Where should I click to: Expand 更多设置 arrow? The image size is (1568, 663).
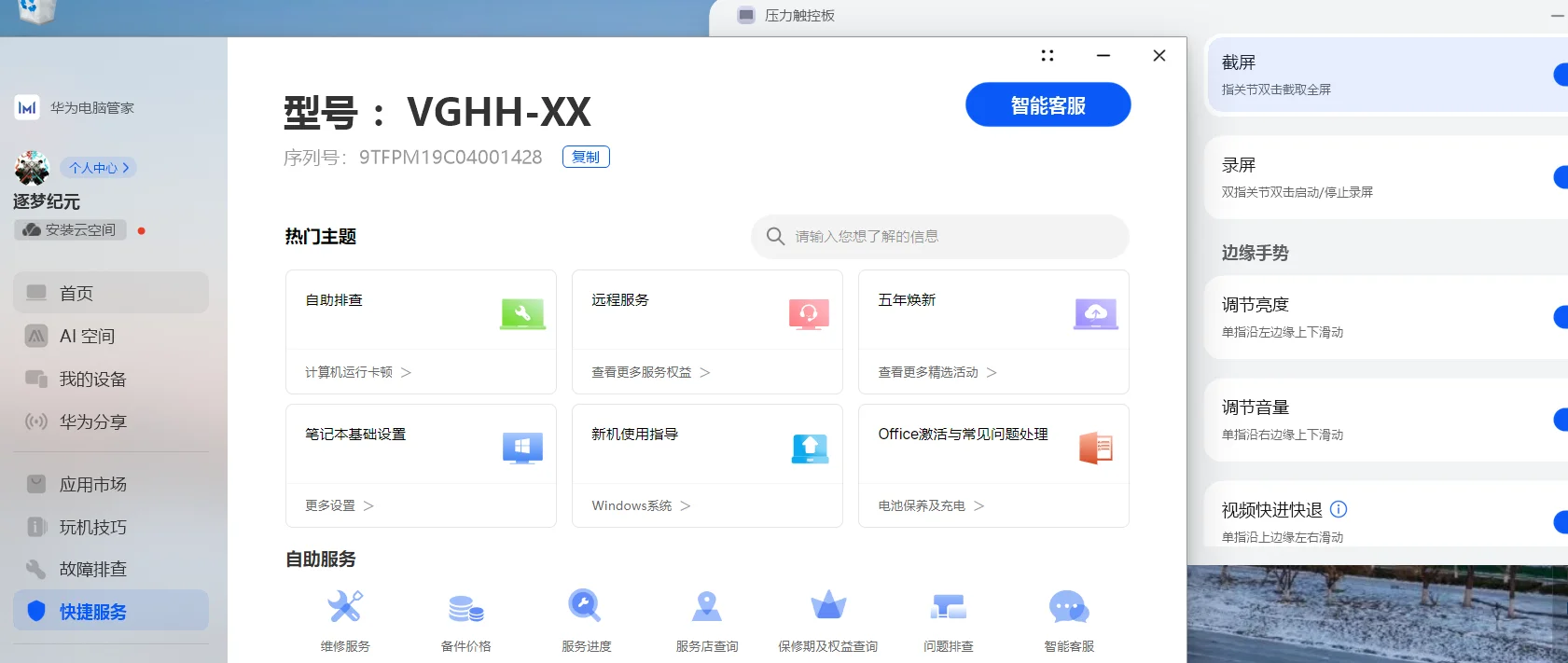point(368,505)
